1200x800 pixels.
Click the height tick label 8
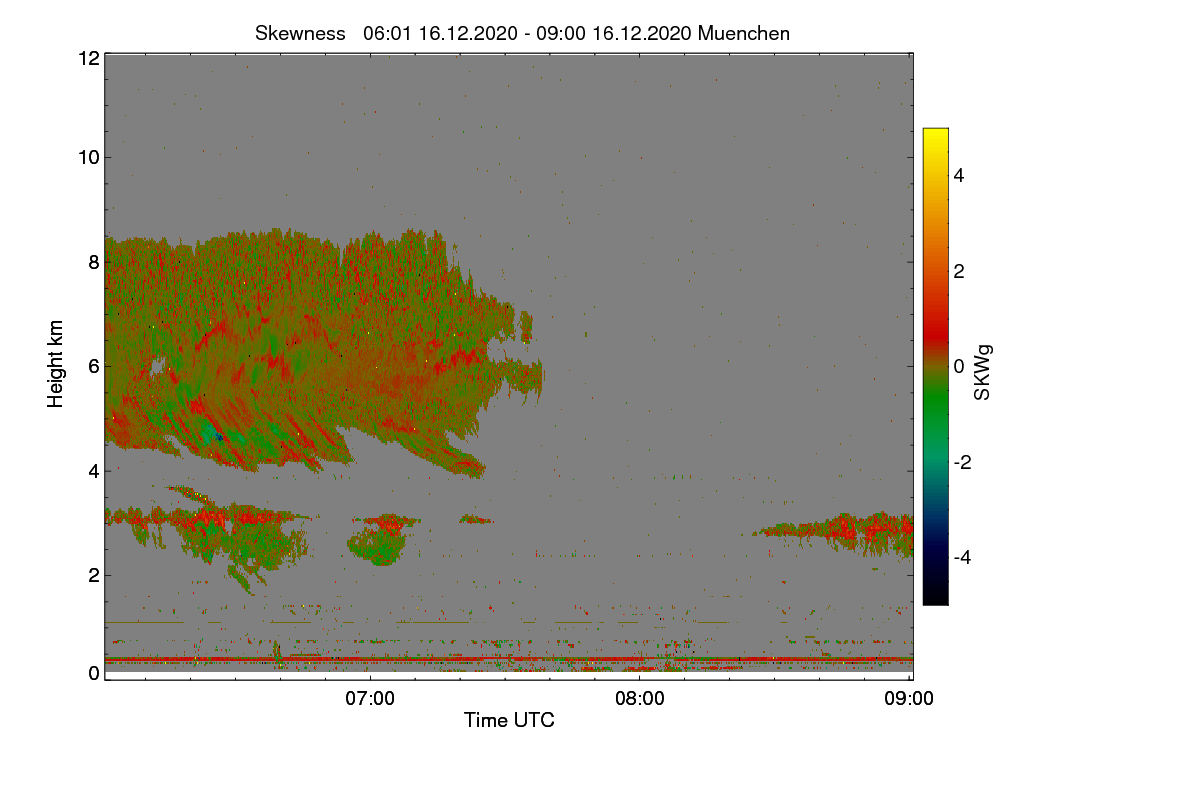click(x=94, y=262)
